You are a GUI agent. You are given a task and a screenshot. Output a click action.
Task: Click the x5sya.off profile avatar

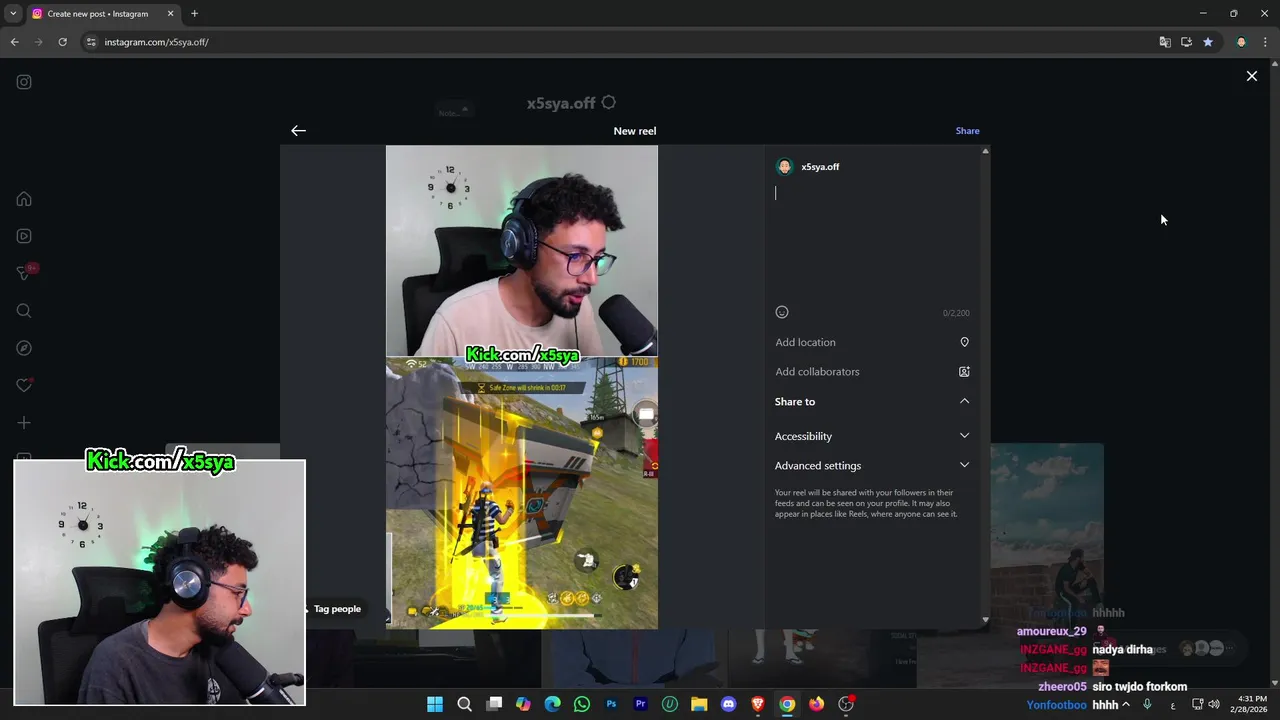(784, 167)
